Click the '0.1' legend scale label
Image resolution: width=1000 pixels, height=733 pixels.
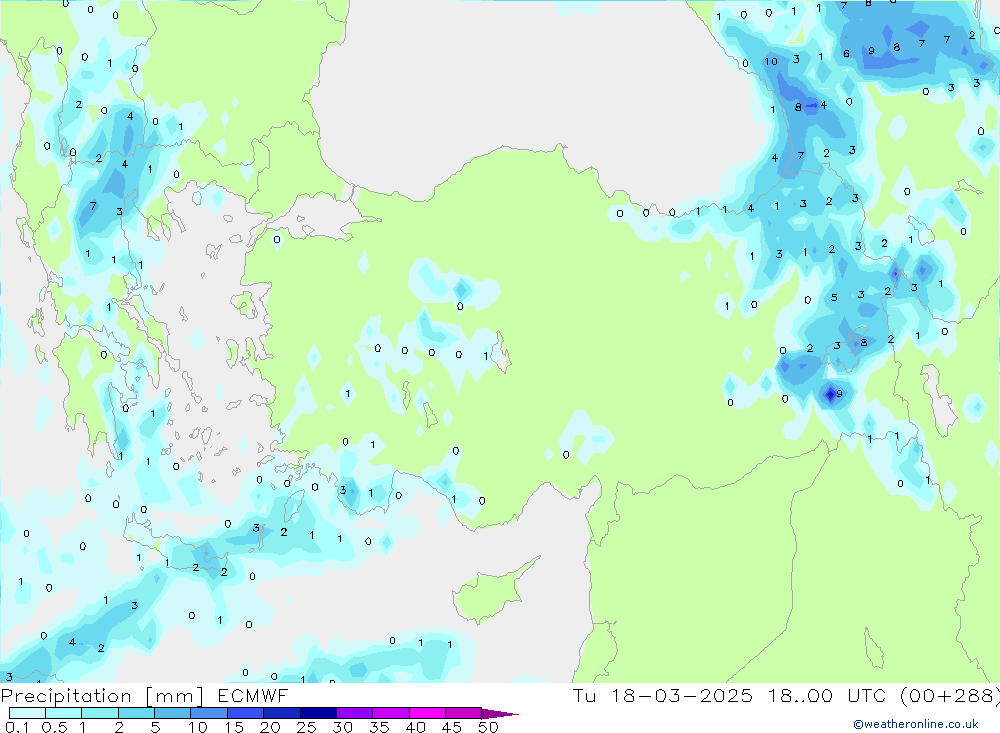(17, 727)
